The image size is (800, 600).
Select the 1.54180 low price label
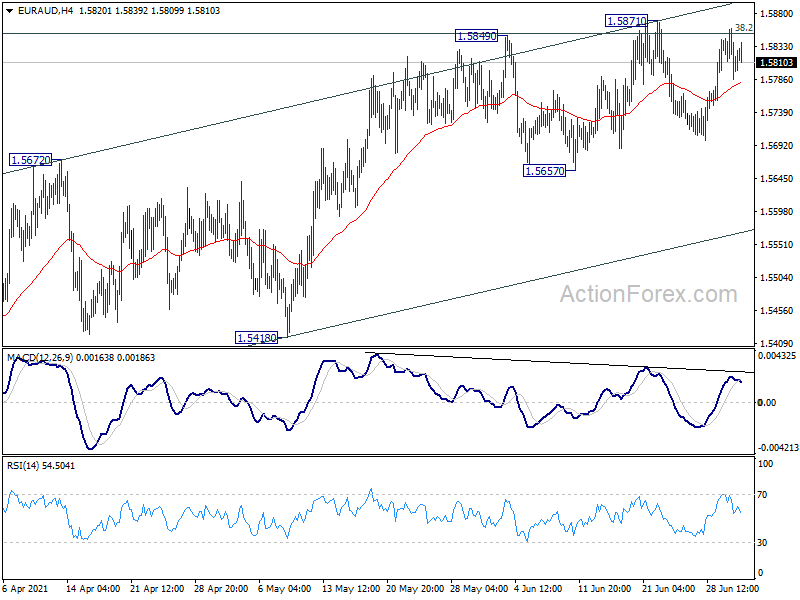[x=257, y=338]
